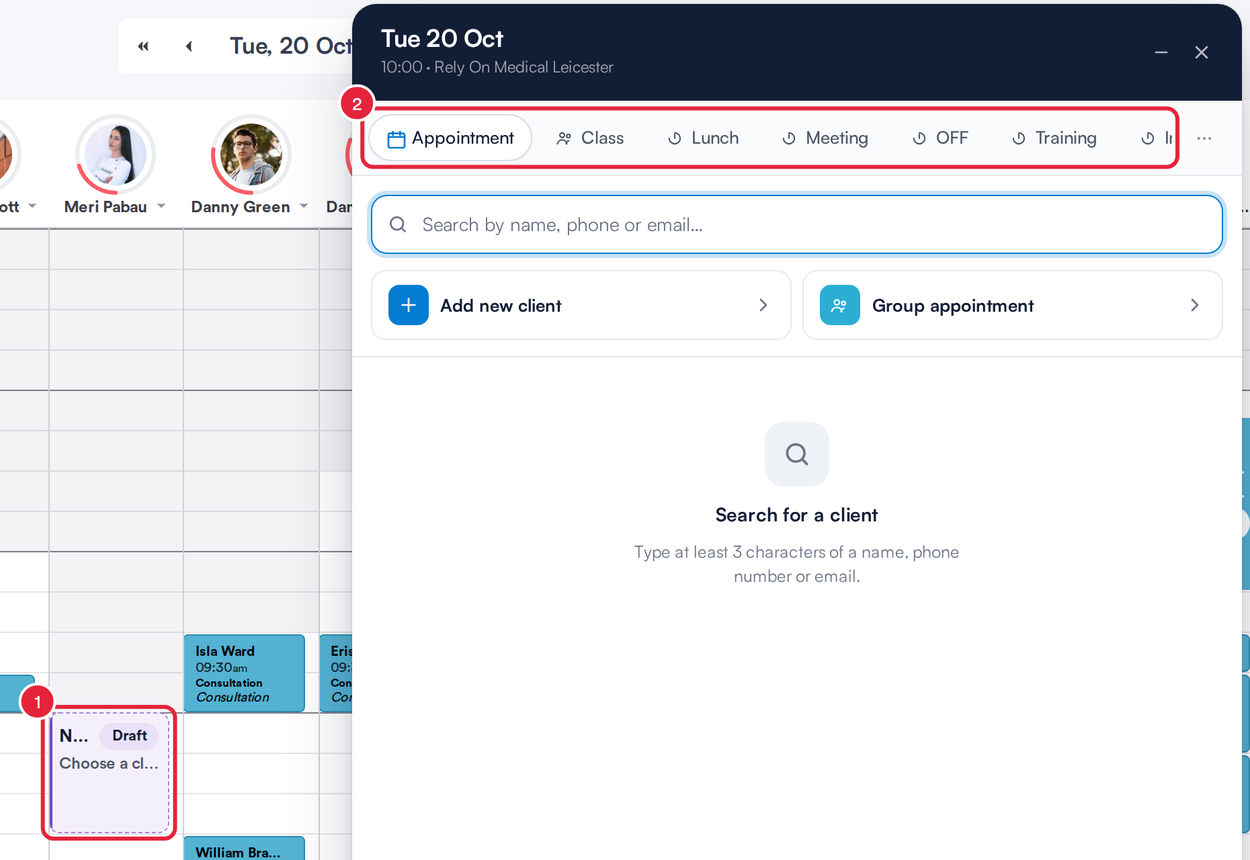Switch to the Lunch tab
This screenshot has width=1250, height=860.
click(703, 138)
